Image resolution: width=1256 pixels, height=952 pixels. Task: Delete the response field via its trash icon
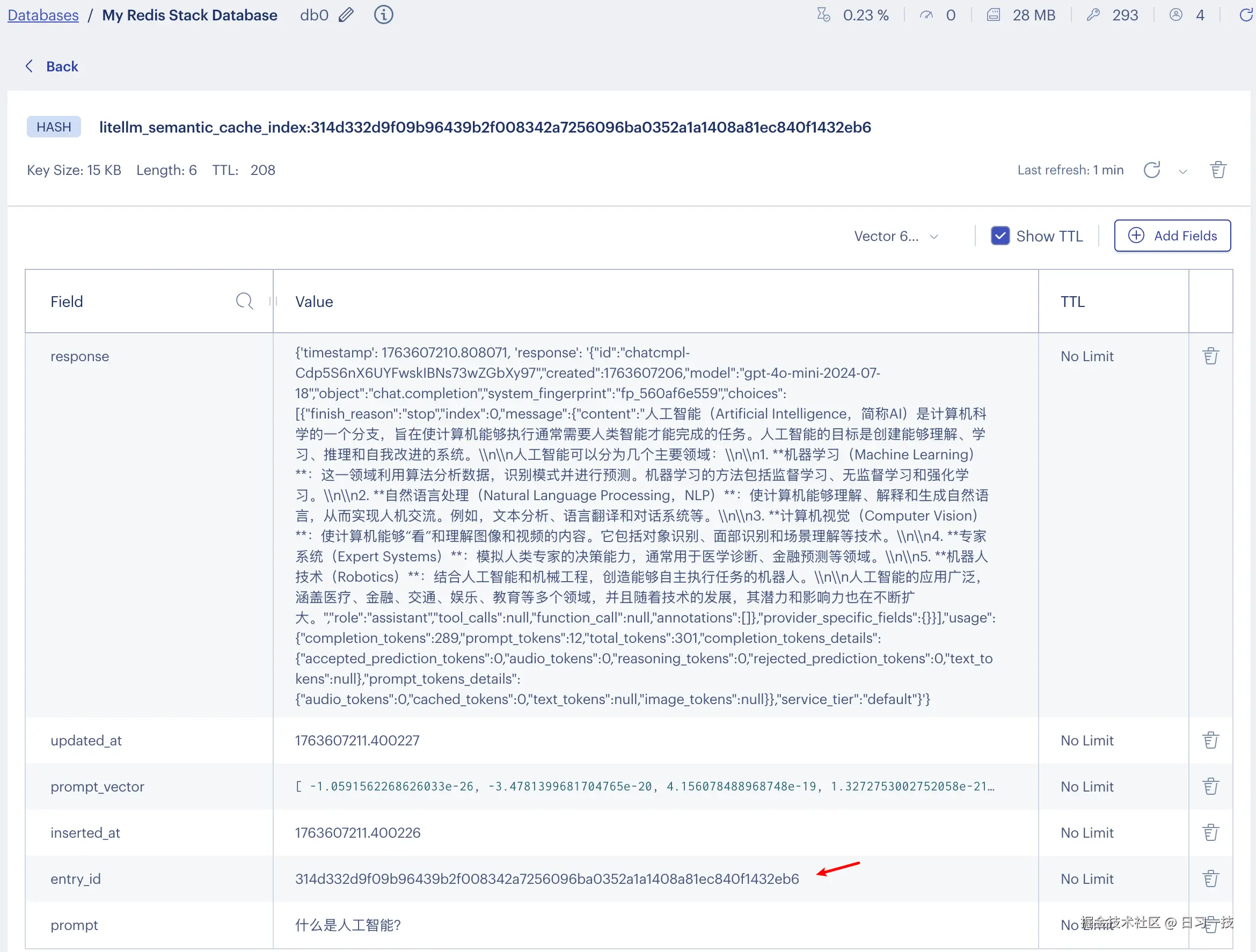pyautogui.click(x=1210, y=356)
